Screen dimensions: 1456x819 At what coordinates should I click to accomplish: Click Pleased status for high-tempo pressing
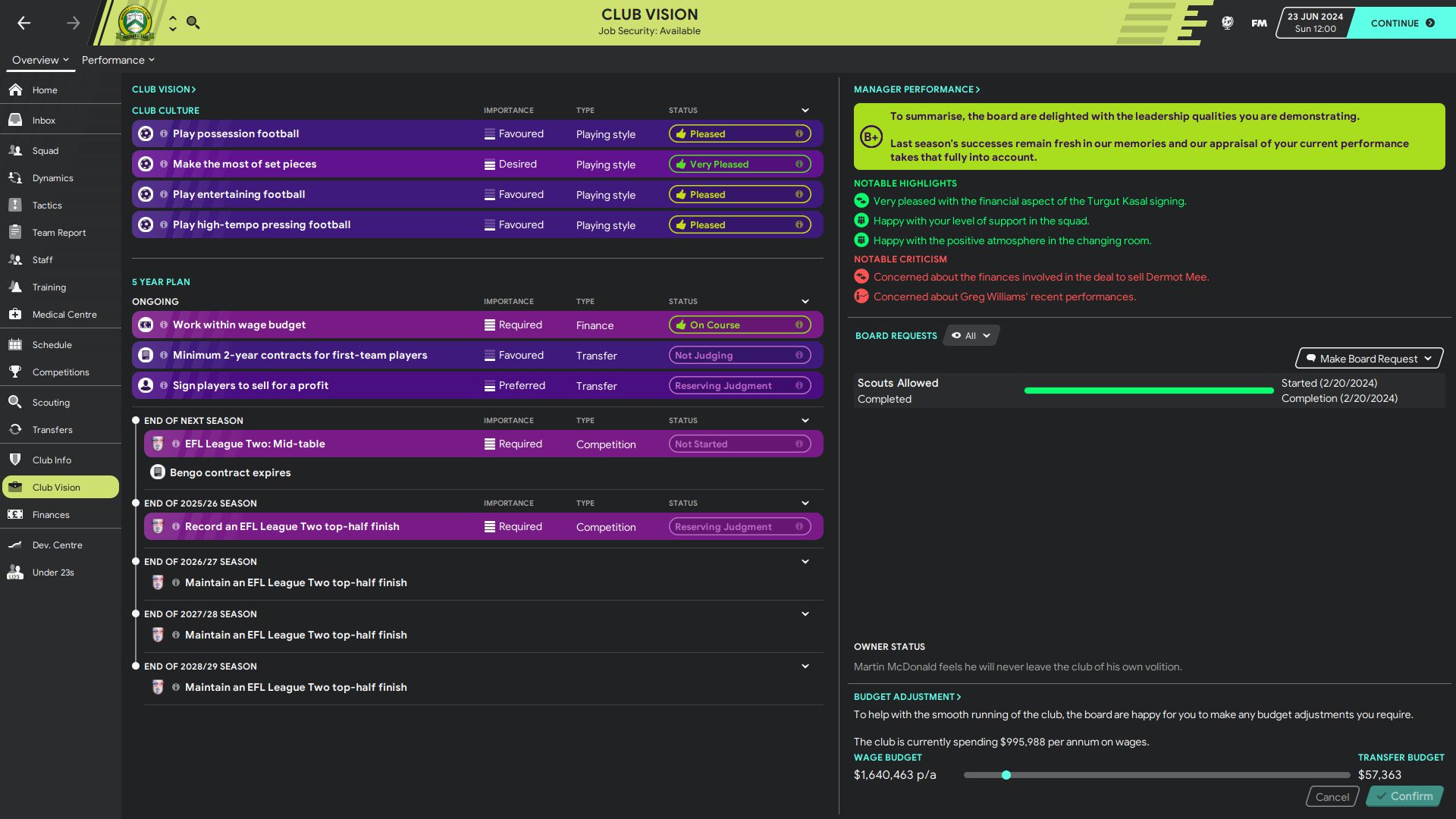(x=739, y=224)
